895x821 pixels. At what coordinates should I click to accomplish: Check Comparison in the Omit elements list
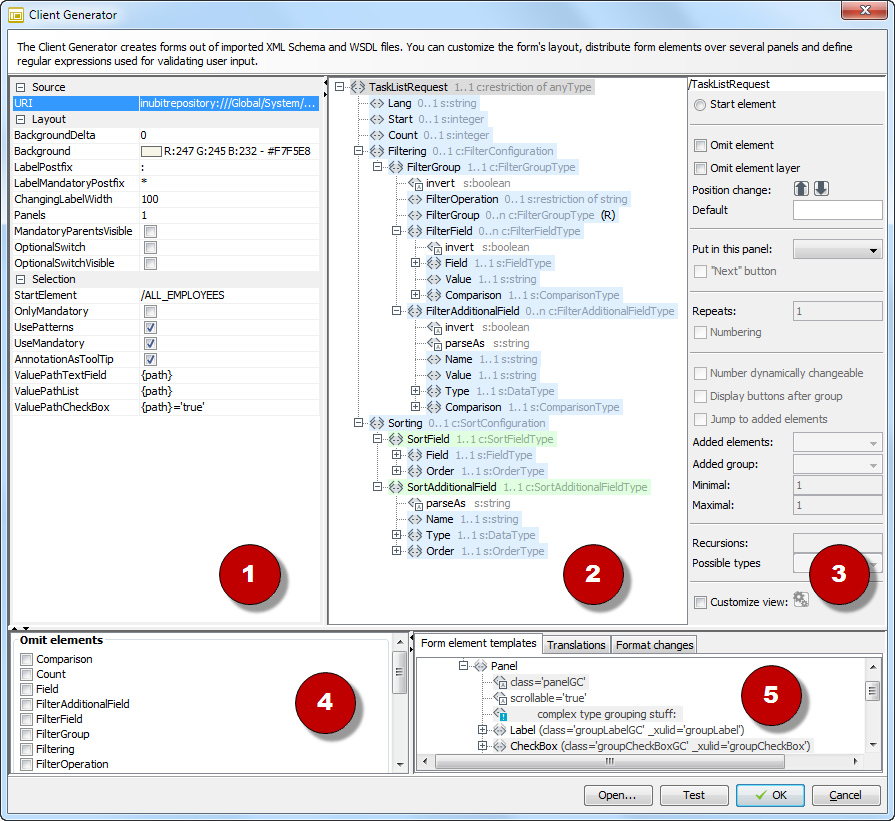(x=25, y=659)
